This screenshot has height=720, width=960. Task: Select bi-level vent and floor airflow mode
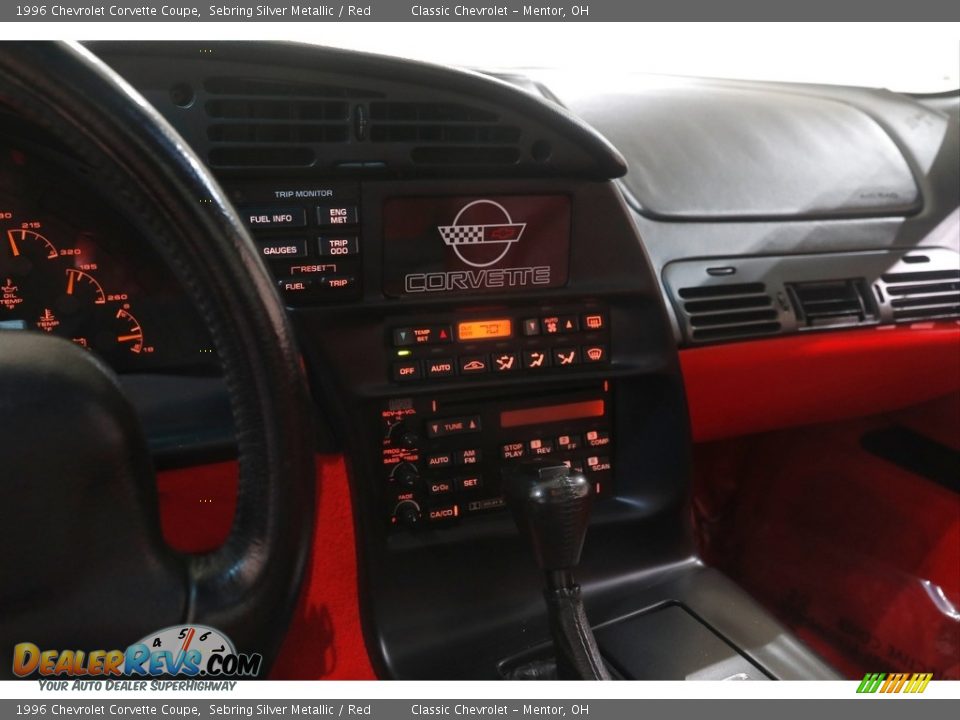(x=505, y=362)
